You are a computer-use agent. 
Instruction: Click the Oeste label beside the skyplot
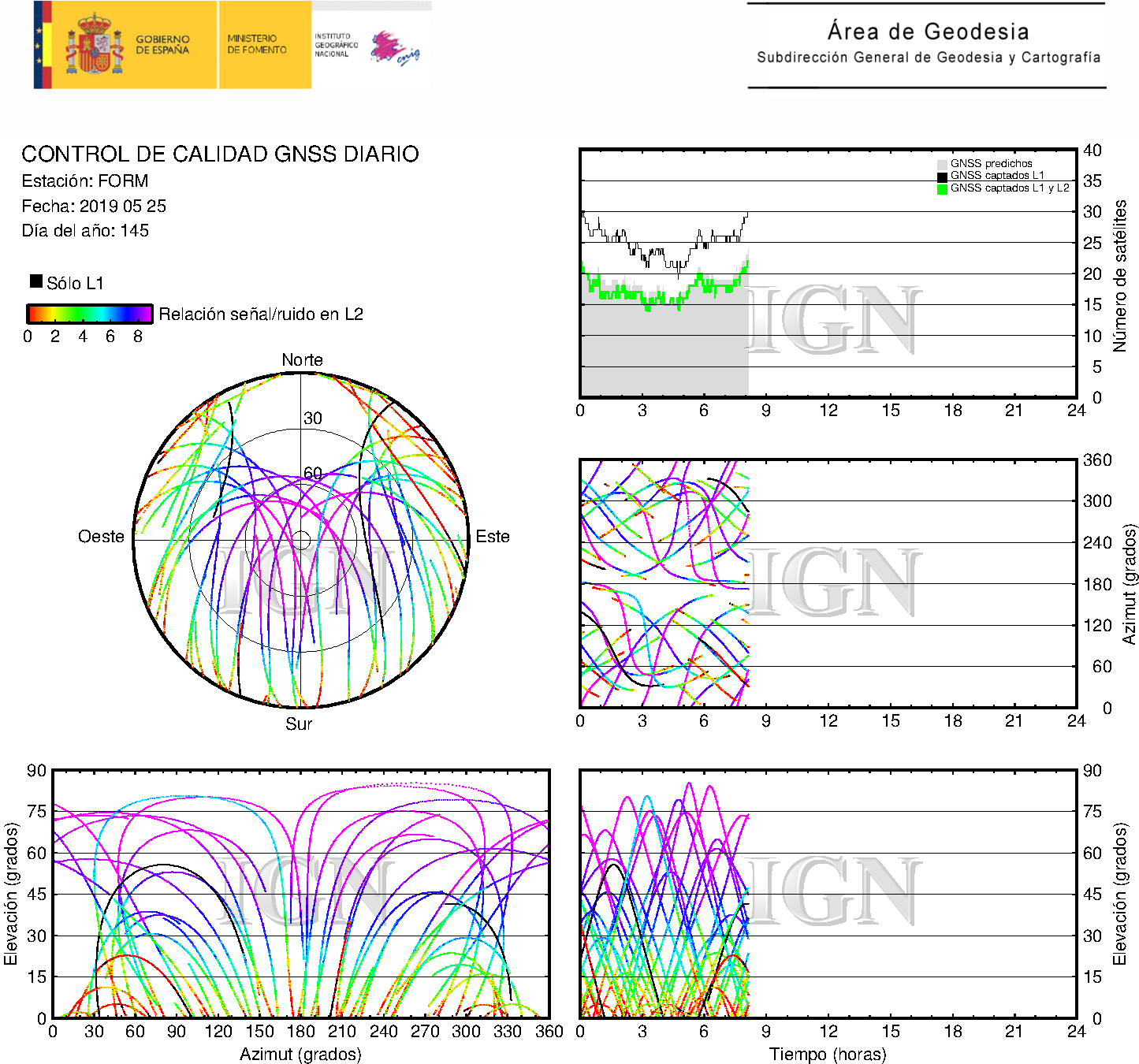click(101, 537)
